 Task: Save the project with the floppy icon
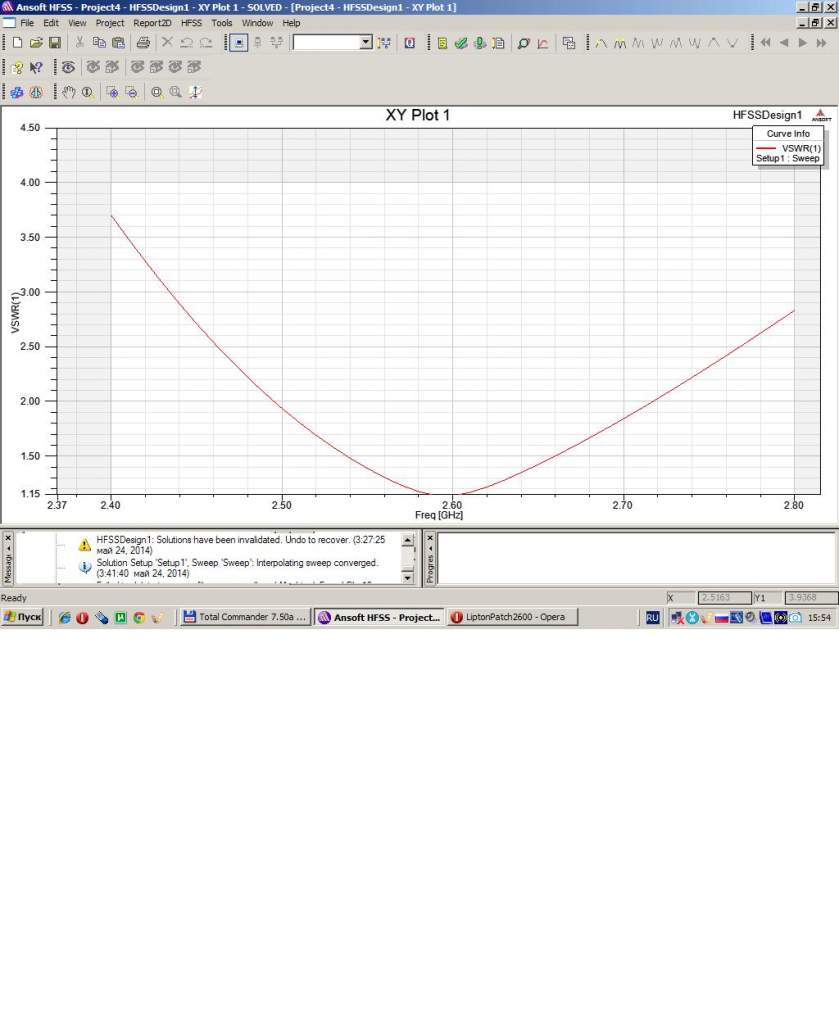click(x=55, y=43)
